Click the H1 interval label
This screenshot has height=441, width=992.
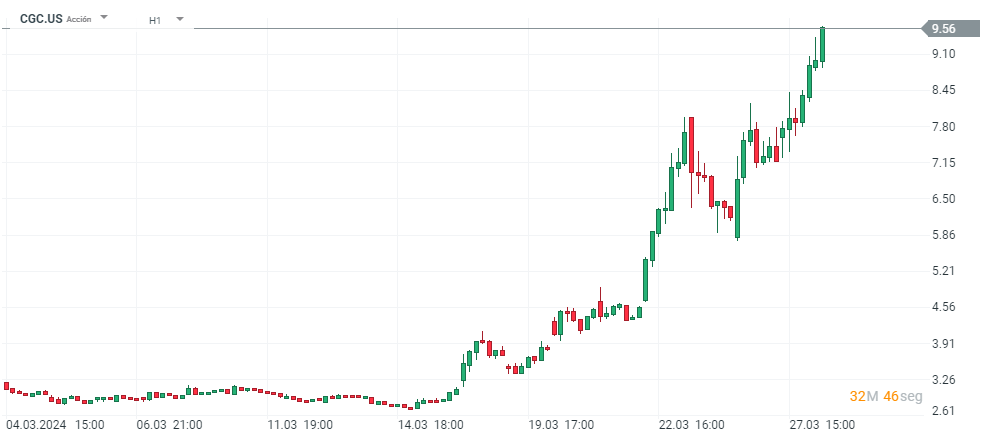pos(155,19)
